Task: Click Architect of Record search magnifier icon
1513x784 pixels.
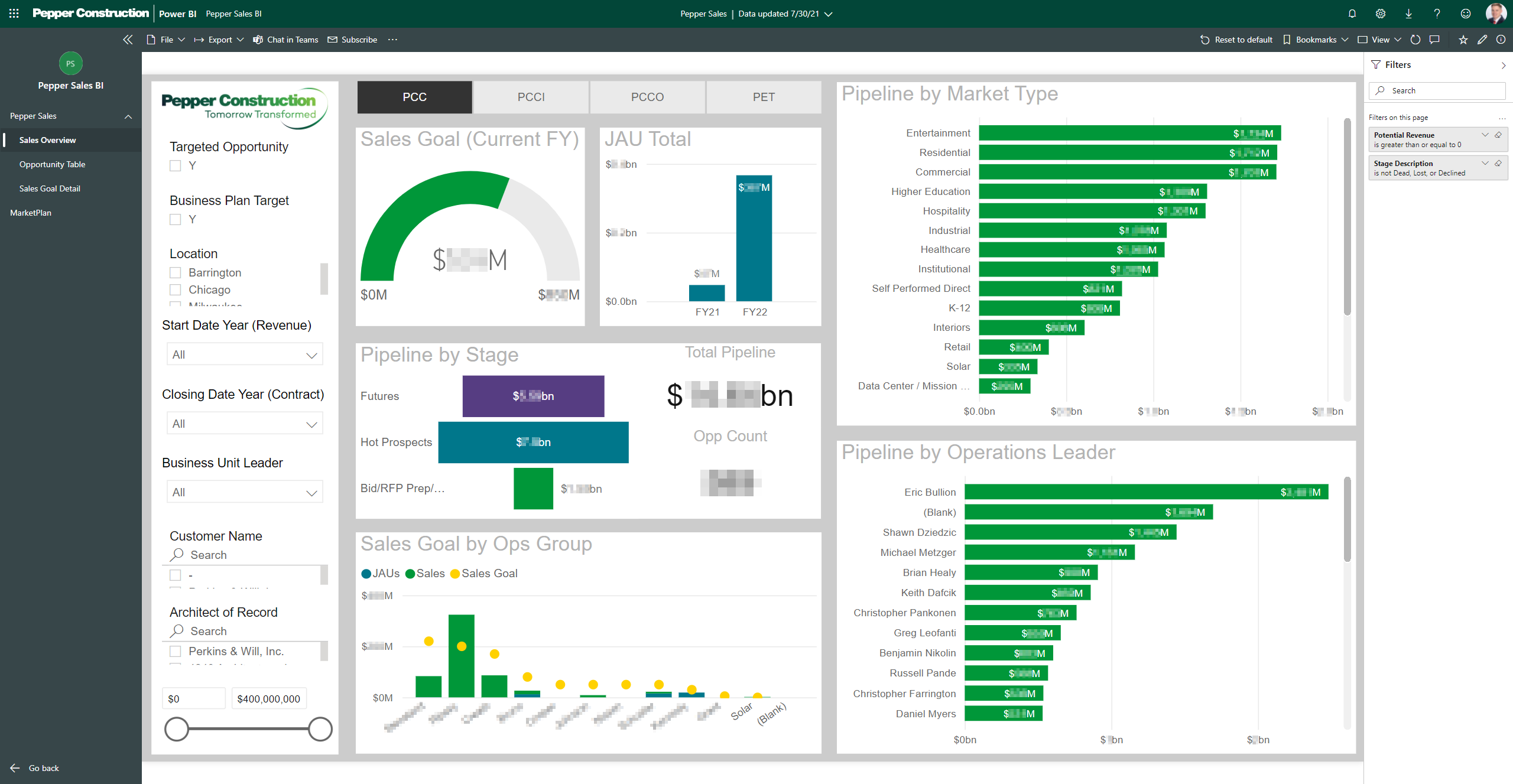Action: (177, 631)
